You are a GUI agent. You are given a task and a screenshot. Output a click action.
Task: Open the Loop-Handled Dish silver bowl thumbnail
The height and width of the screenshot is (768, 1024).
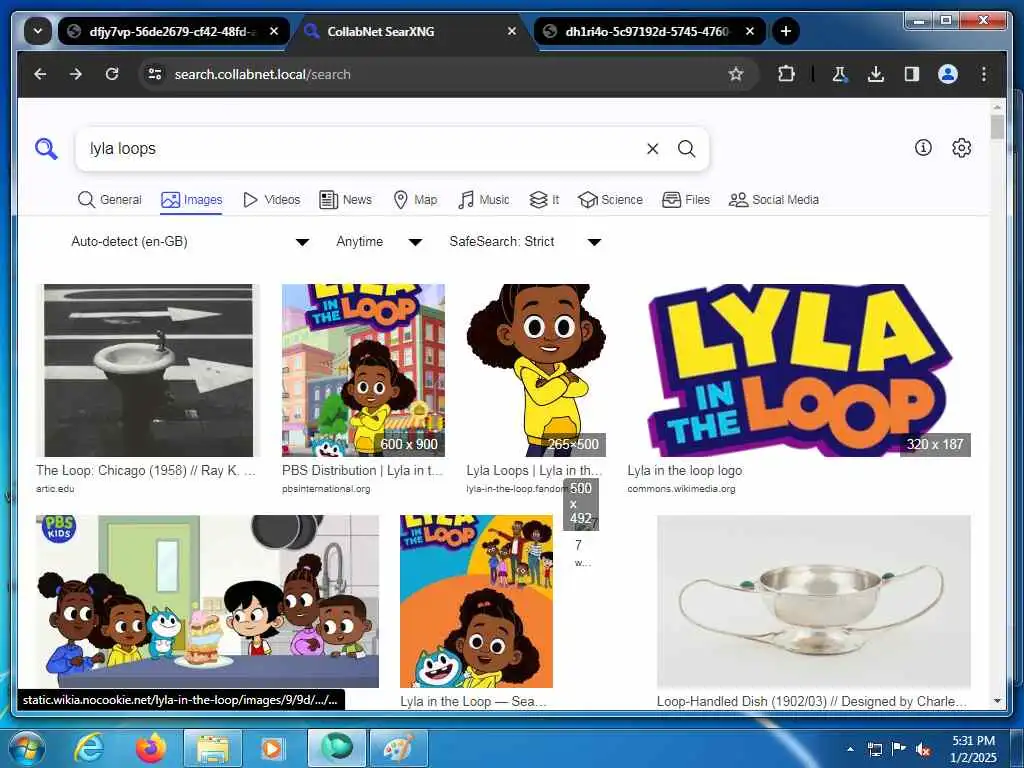[x=814, y=601]
